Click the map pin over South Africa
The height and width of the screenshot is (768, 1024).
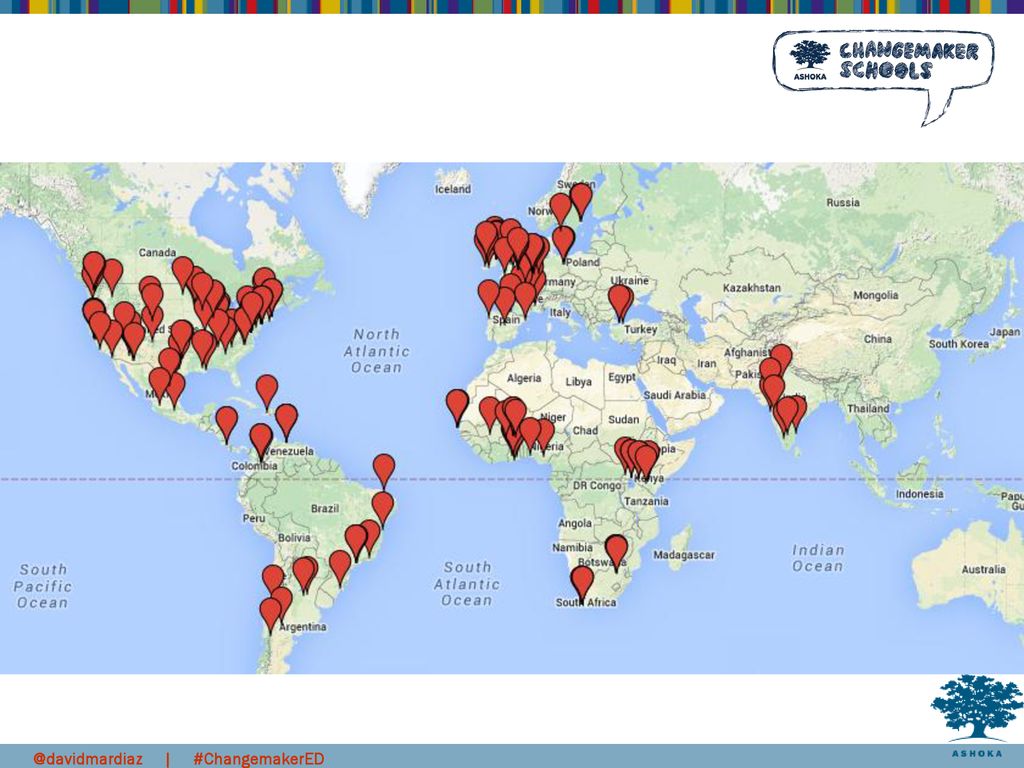point(582,584)
